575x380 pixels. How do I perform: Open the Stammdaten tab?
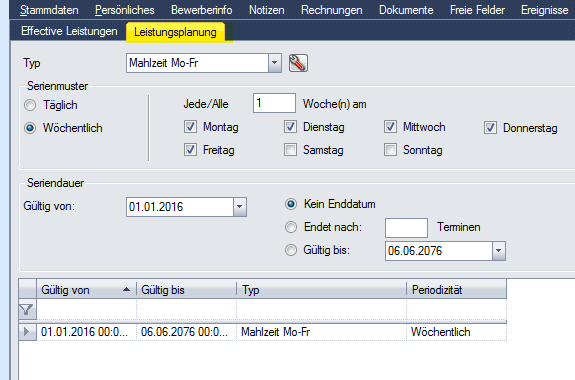(x=49, y=10)
